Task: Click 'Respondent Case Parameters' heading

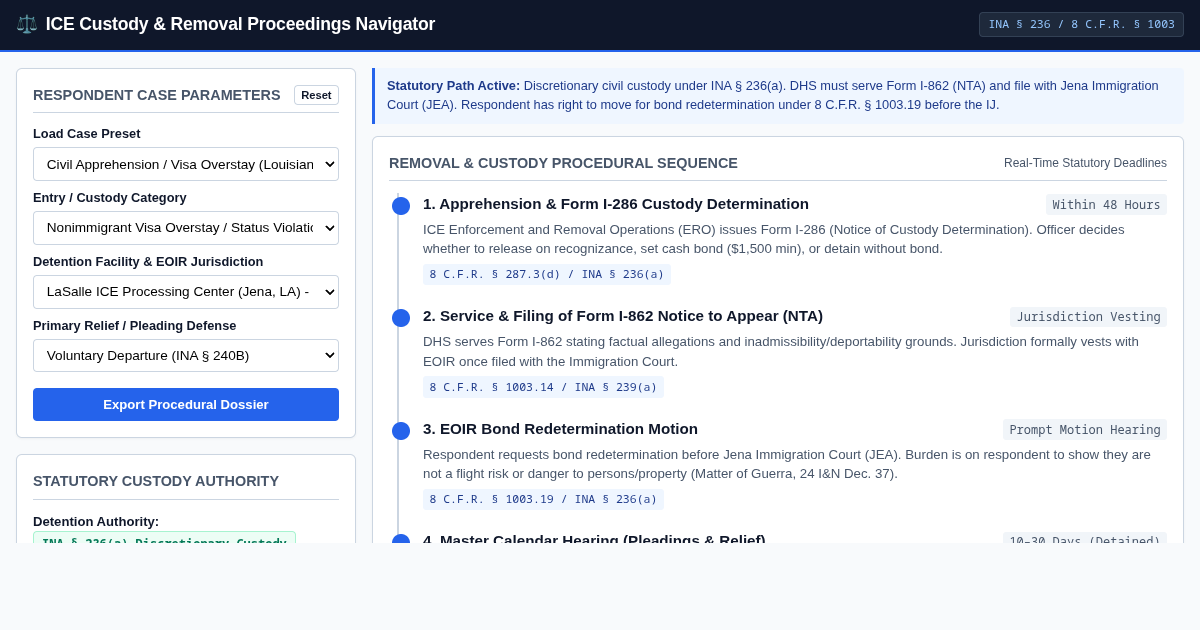Action: click(157, 95)
